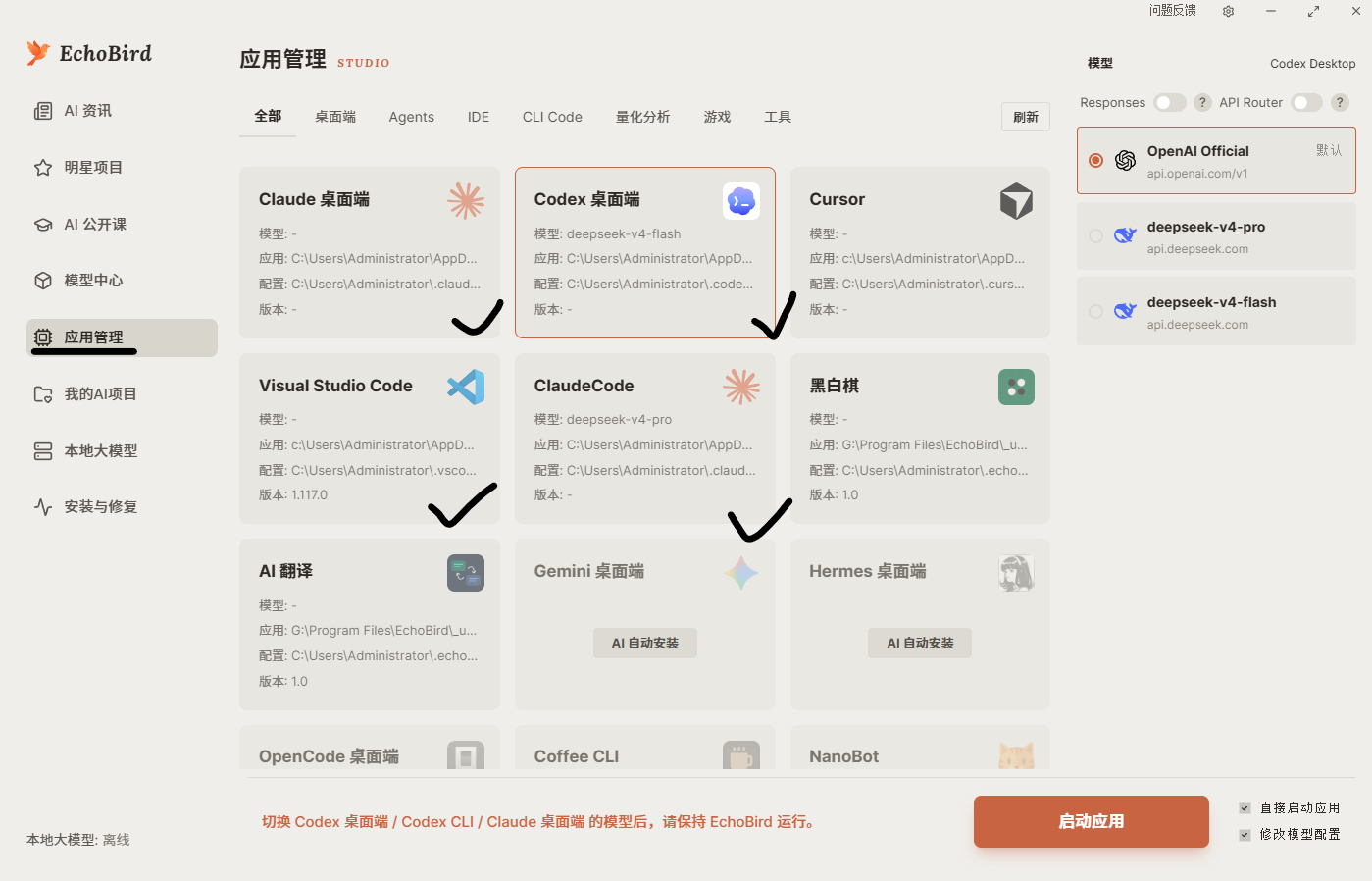Select 应用管理 chip icon in sidebar
This screenshot has height=881, width=1372.
43,337
